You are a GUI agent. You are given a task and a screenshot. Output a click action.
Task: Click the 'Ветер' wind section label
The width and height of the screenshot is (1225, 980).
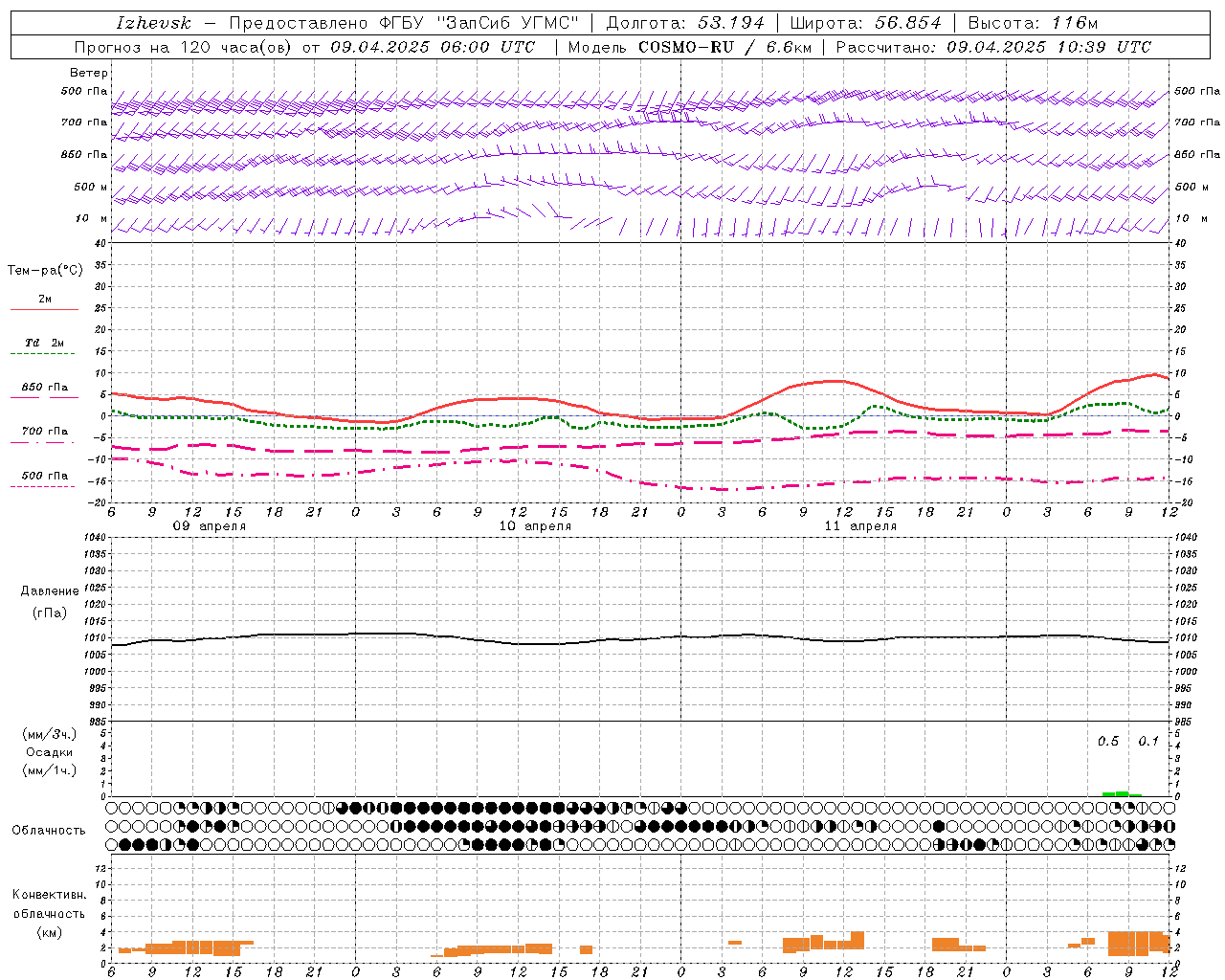point(89,73)
